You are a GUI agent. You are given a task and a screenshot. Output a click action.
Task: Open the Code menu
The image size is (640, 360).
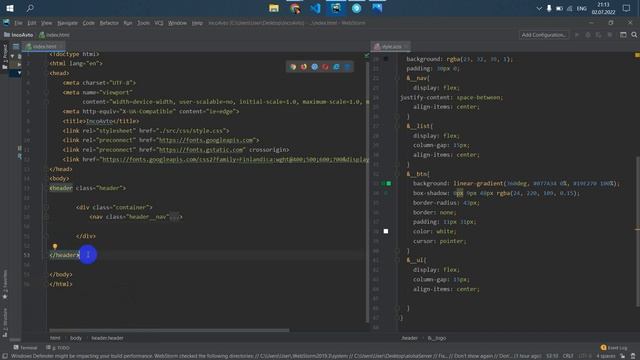point(89,23)
